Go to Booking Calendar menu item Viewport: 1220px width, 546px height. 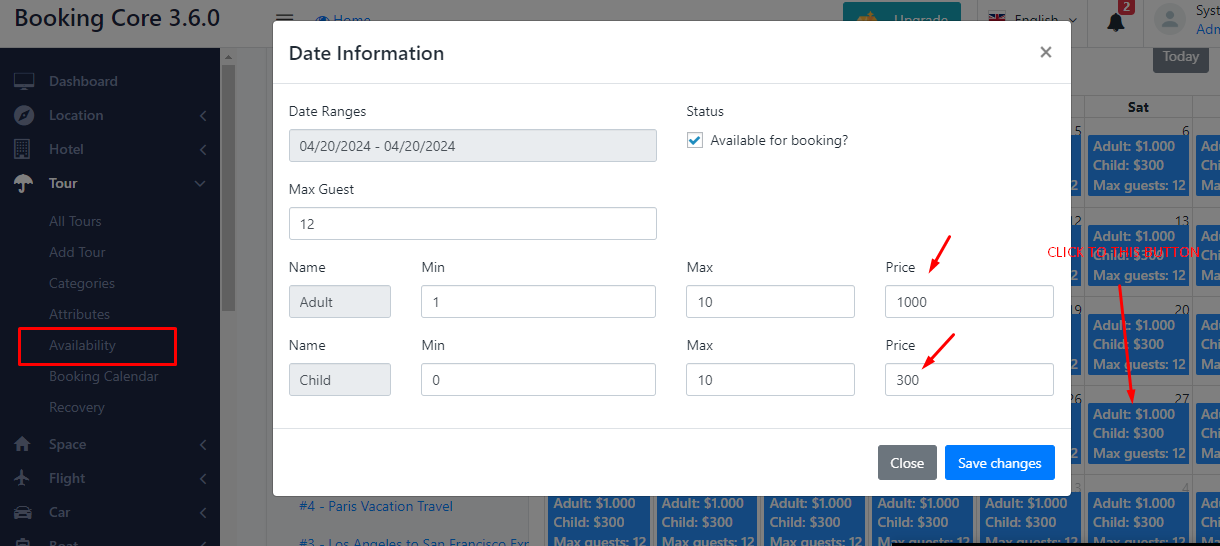click(104, 376)
